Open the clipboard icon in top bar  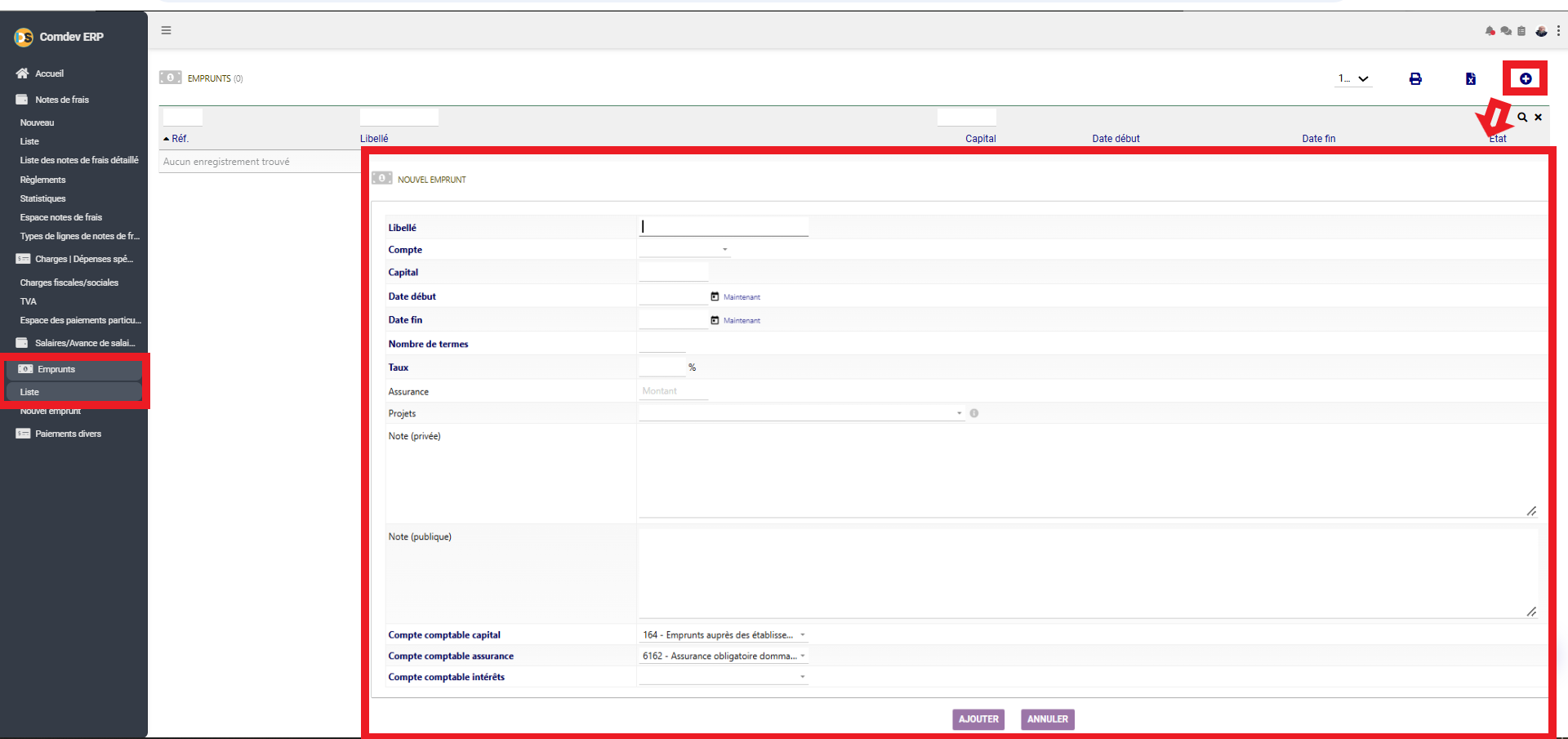tap(1521, 31)
